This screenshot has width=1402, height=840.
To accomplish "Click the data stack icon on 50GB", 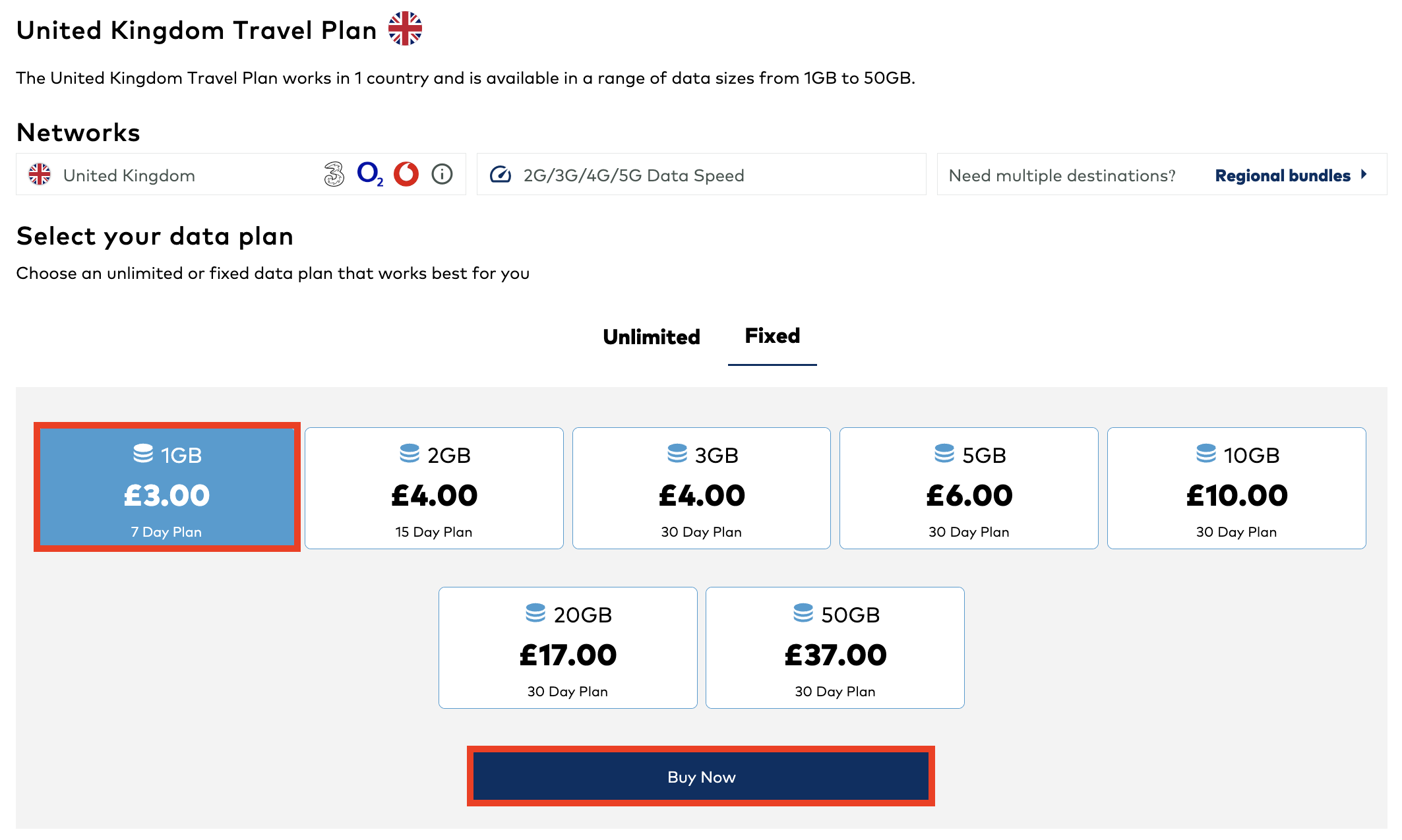I will [803, 613].
